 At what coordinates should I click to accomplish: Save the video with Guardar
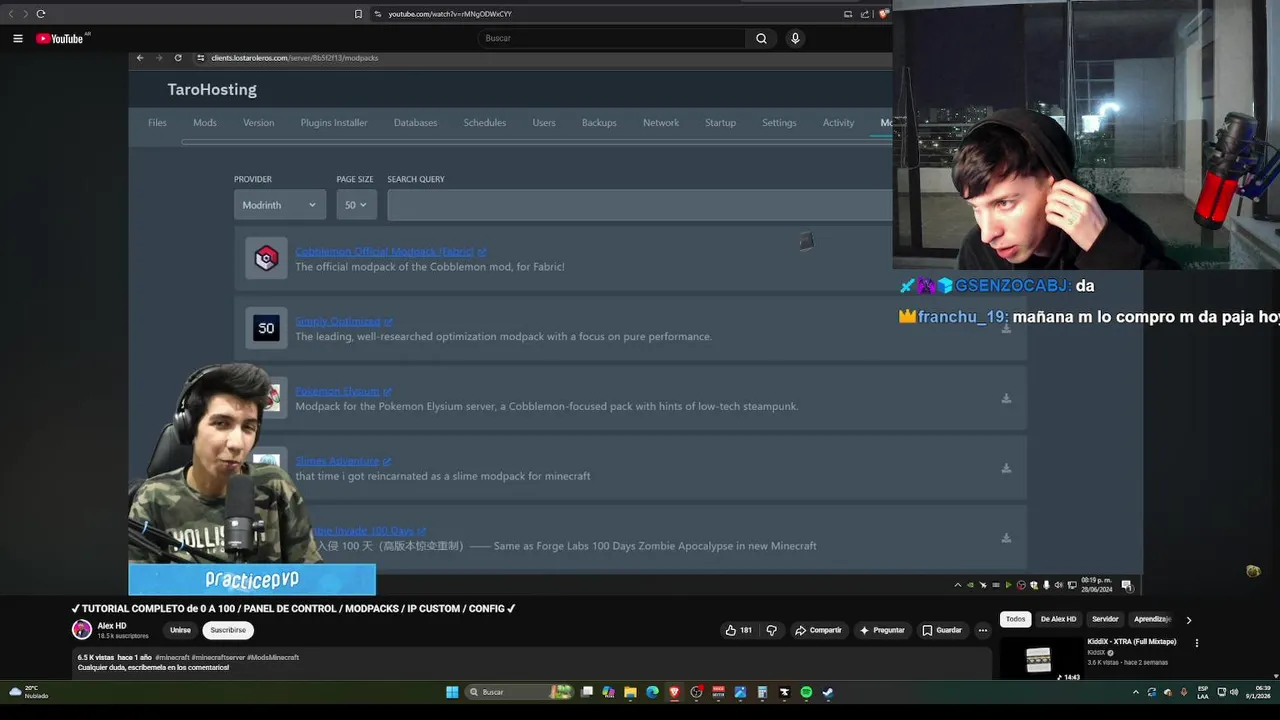(942, 630)
